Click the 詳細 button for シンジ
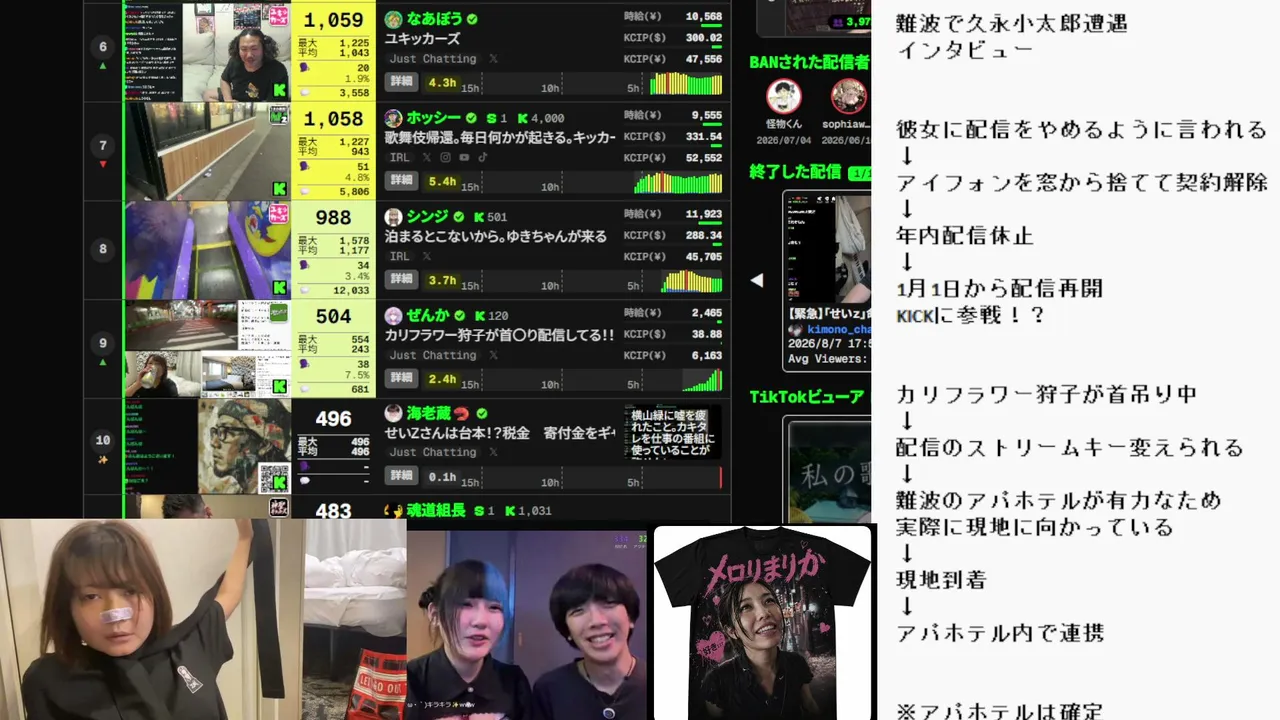The image size is (1280, 720). click(401, 279)
